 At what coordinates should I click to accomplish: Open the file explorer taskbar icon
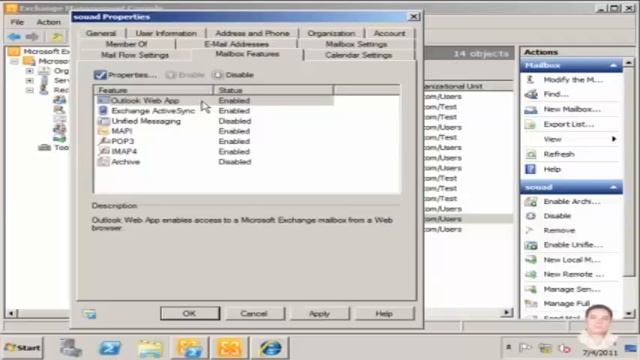(x=150, y=348)
